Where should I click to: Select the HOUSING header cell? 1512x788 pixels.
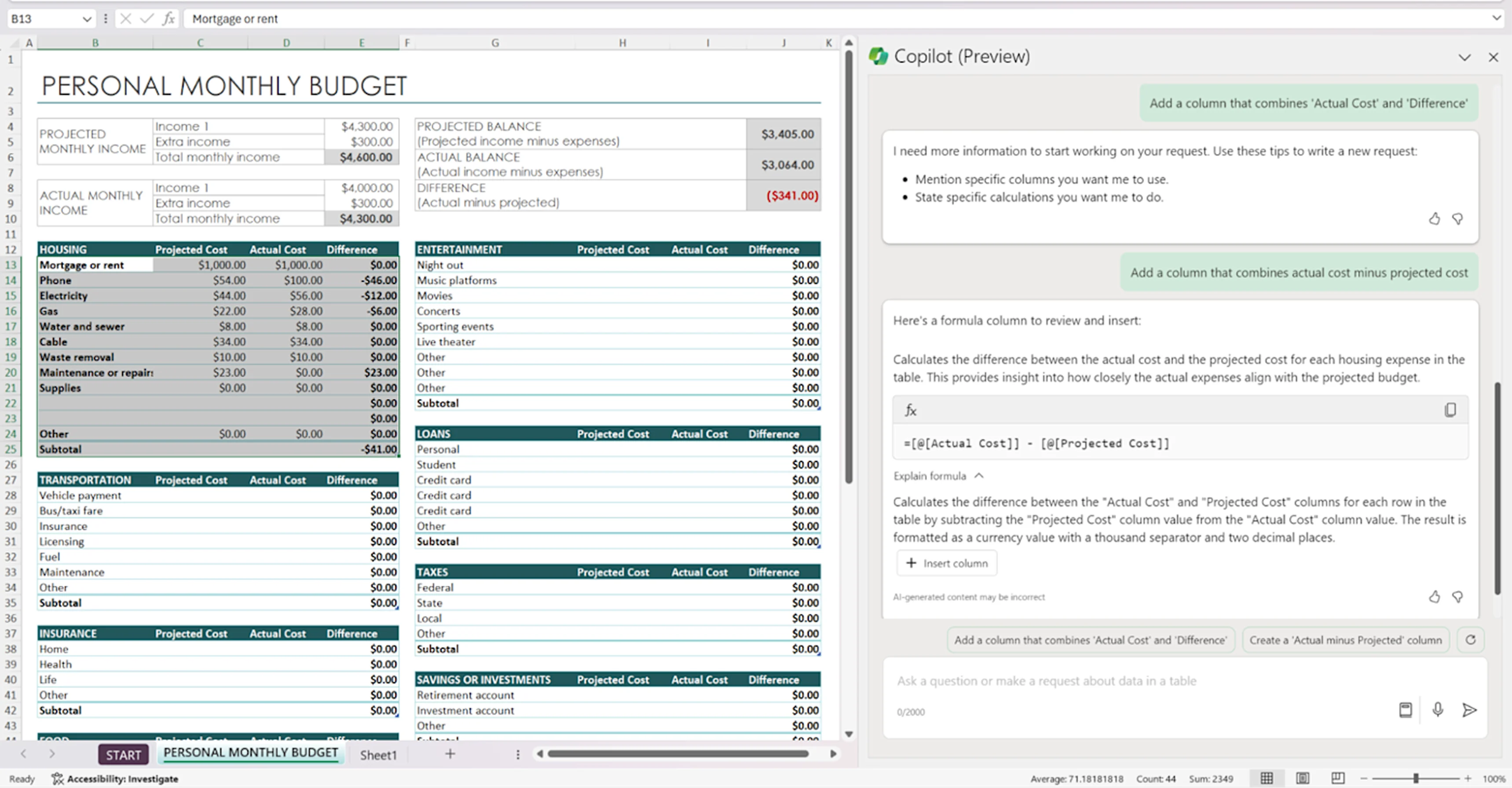coord(95,249)
